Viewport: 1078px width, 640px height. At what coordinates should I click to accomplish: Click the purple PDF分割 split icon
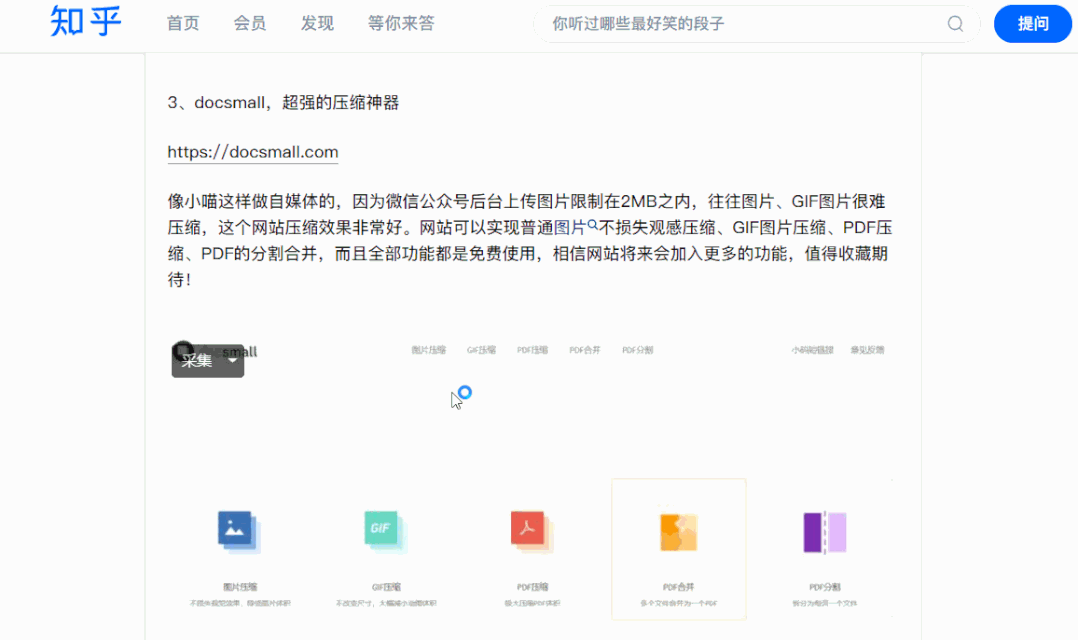pyautogui.click(x=825, y=532)
